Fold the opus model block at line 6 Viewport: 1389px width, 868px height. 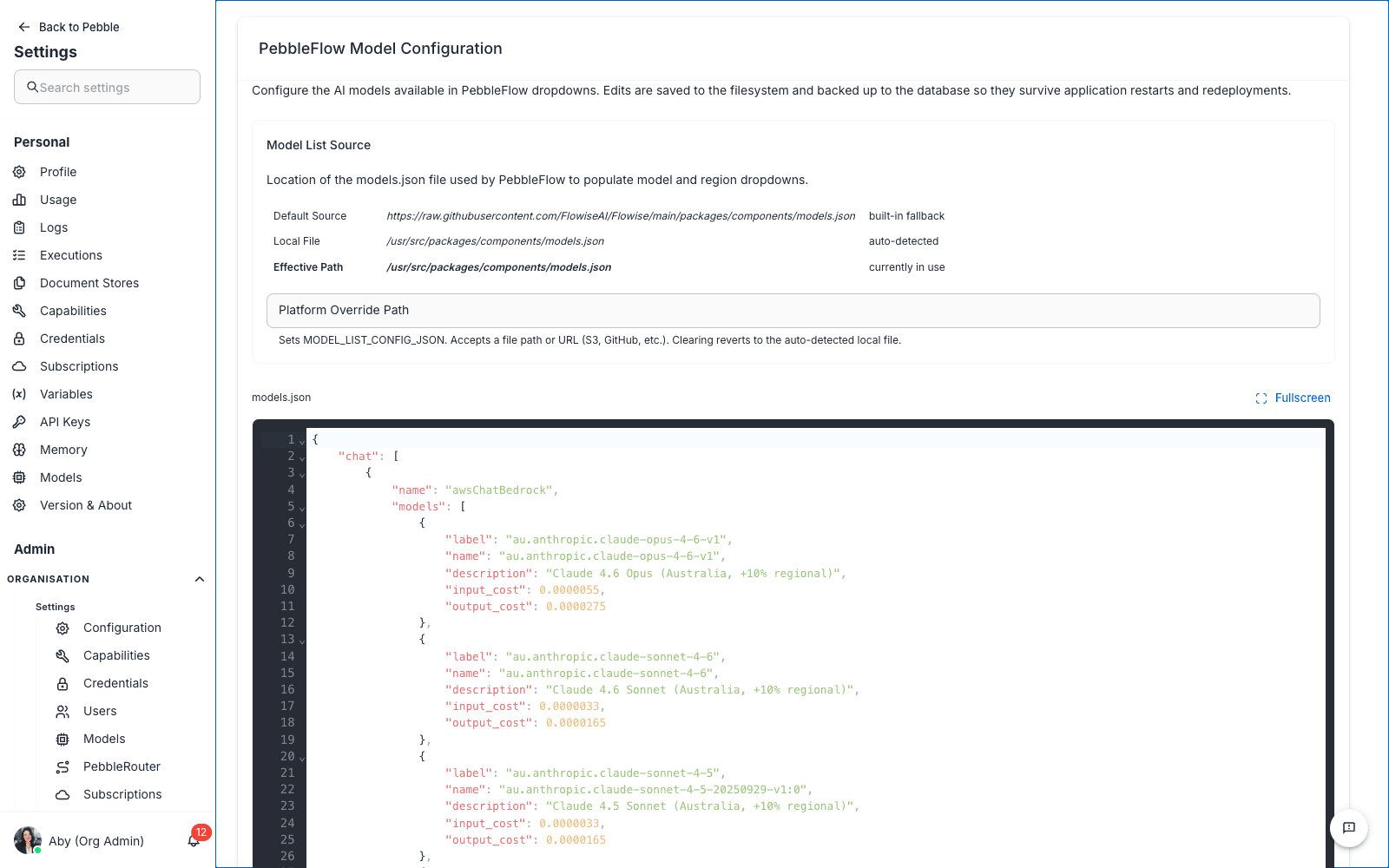[302, 524]
